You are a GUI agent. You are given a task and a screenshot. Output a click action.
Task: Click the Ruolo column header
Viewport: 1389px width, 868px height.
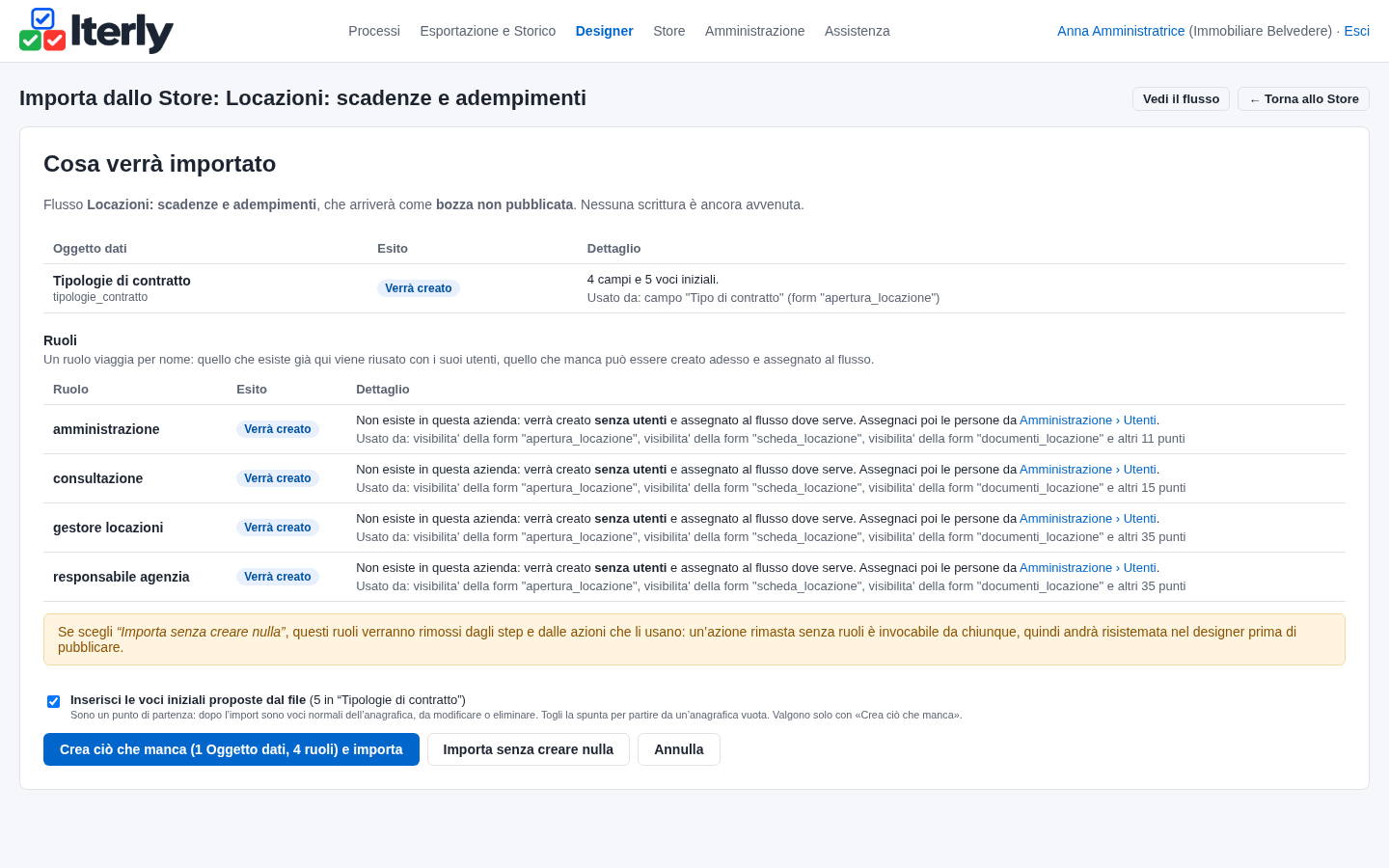click(x=70, y=390)
